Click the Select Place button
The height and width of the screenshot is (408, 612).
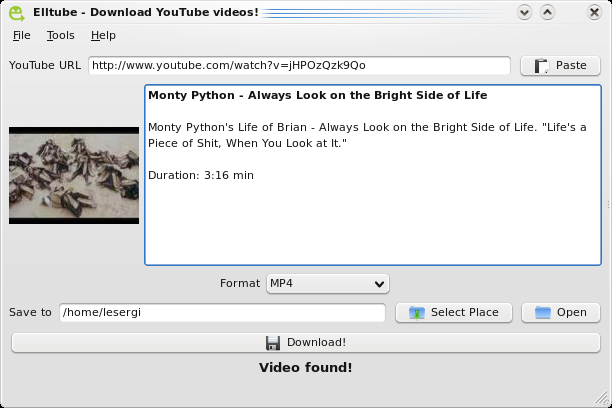point(454,312)
